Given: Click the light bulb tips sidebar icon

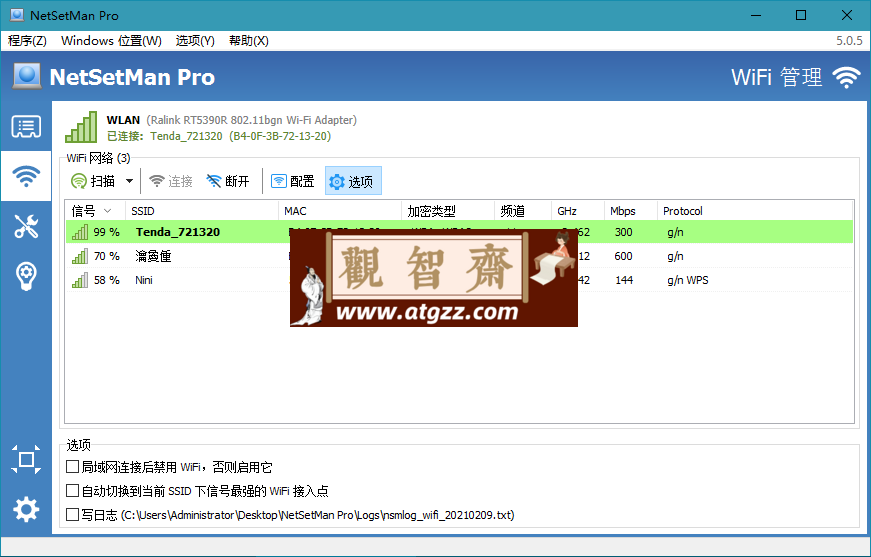Looking at the screenshot, I should click(26, 275).
